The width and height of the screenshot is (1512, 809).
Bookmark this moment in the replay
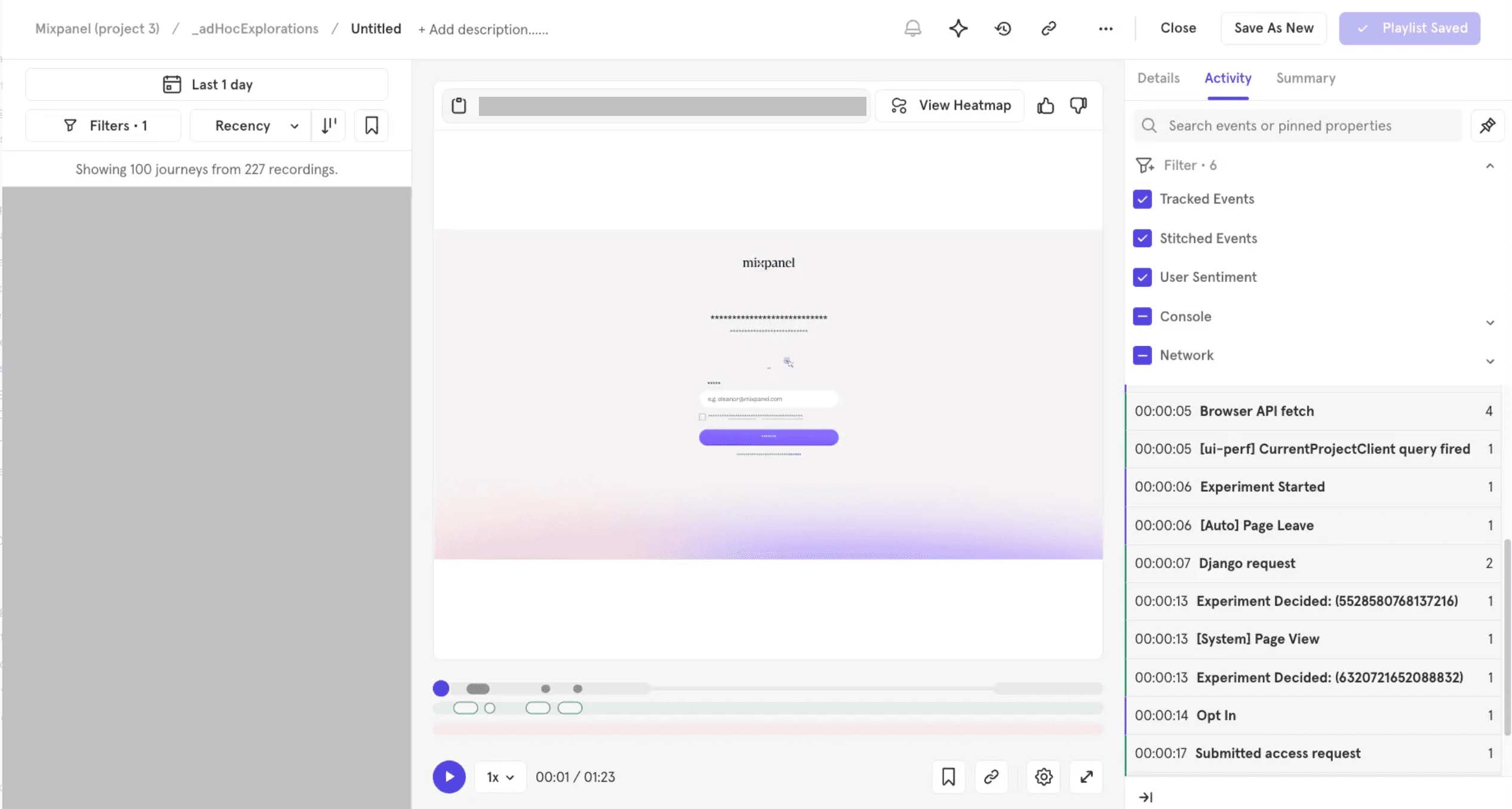[x=948, y=777]
